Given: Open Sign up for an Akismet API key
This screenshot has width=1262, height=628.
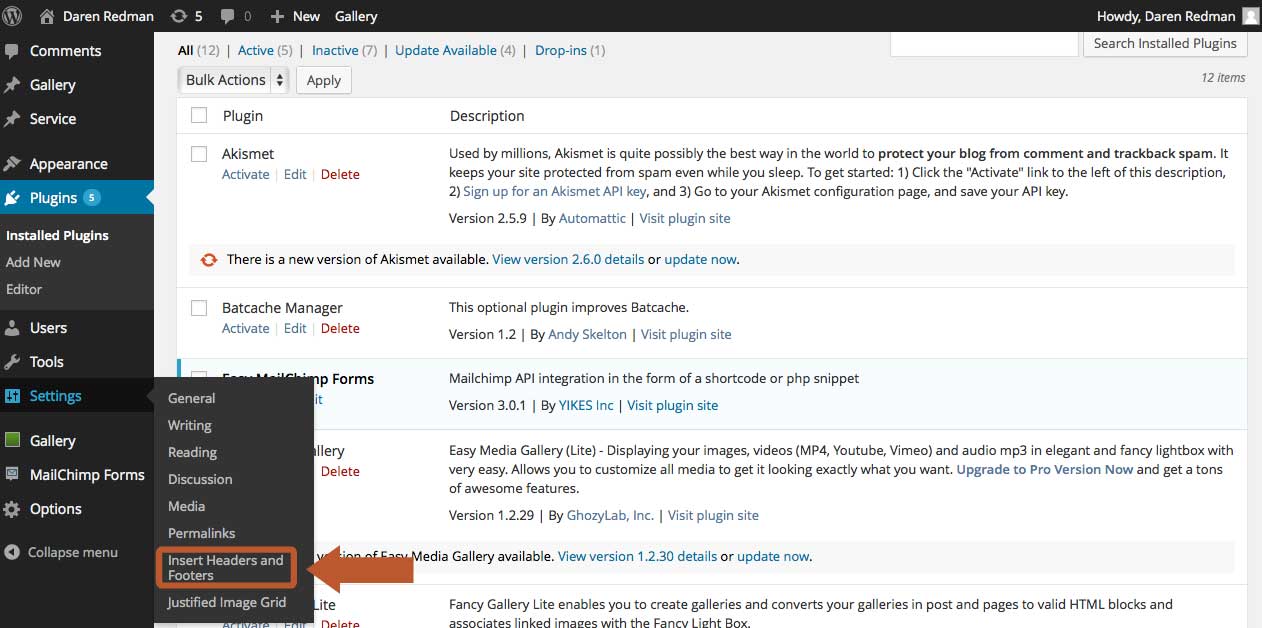Looking at the screenshot, I should point(556,190).
